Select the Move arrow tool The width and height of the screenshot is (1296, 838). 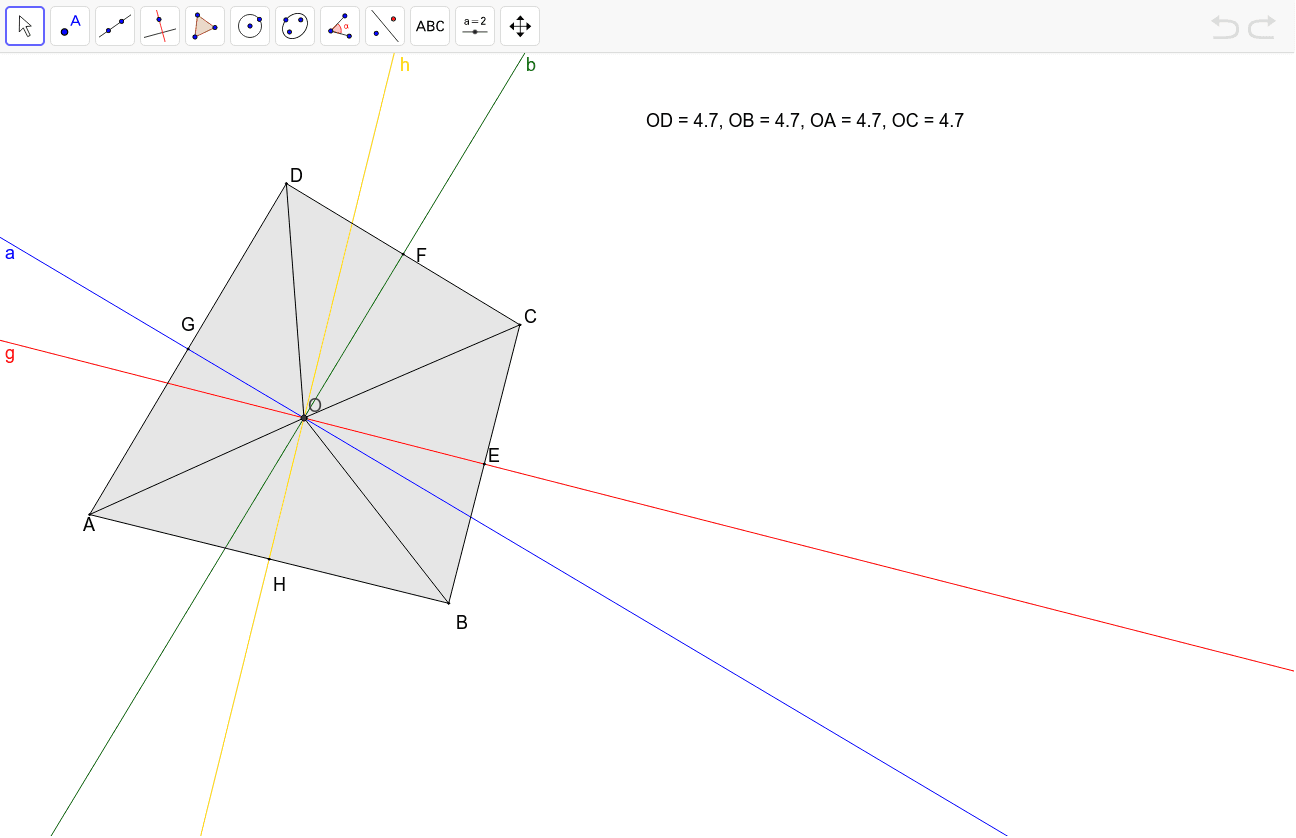pyautogui.click(x=25, y=26)
